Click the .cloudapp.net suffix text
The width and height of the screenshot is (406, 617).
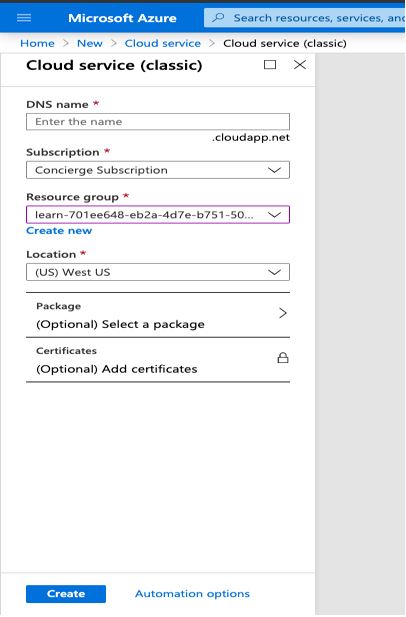[x=251, y=137]
